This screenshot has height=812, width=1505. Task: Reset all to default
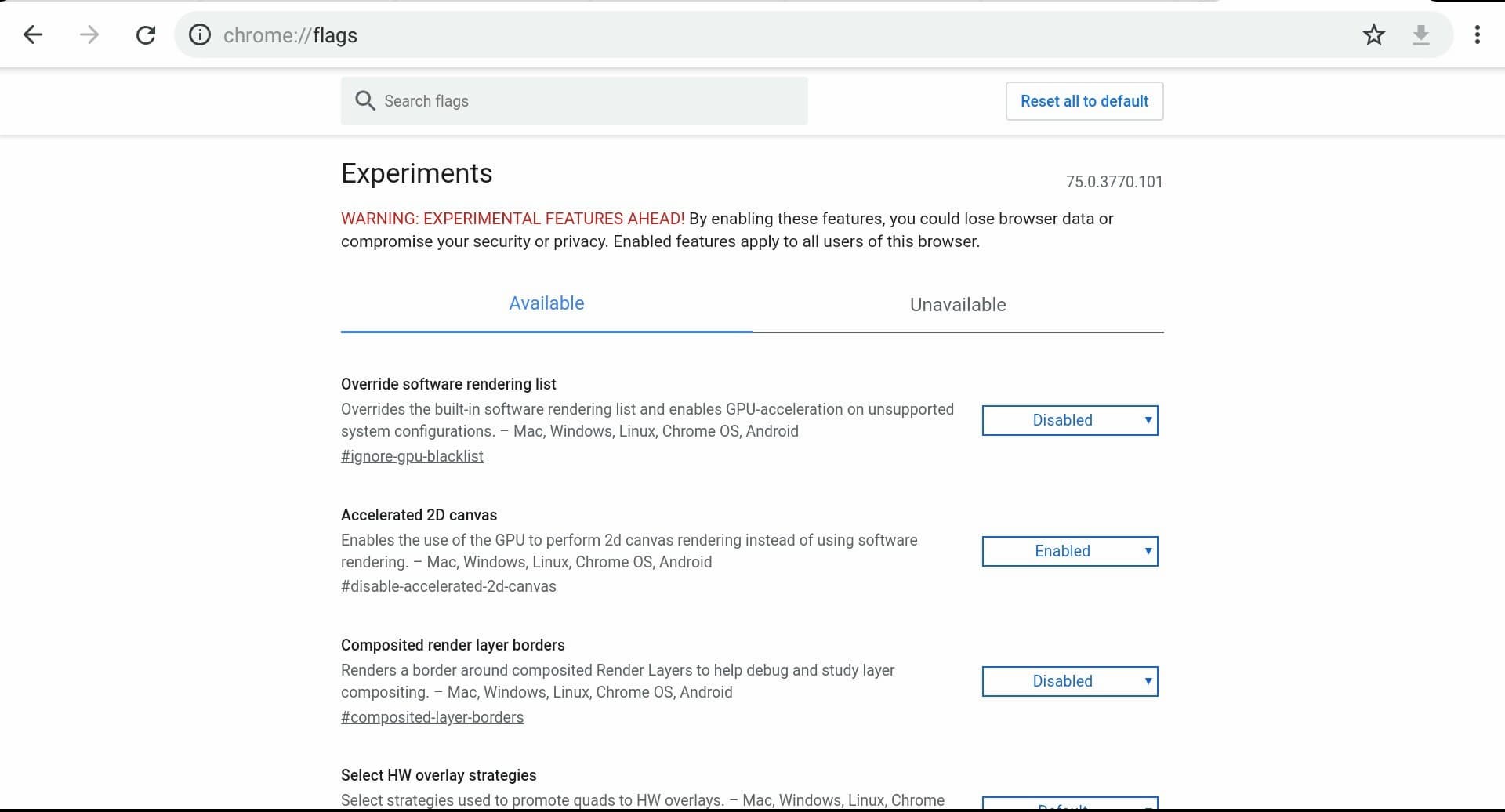click(x=1084, y=101)
